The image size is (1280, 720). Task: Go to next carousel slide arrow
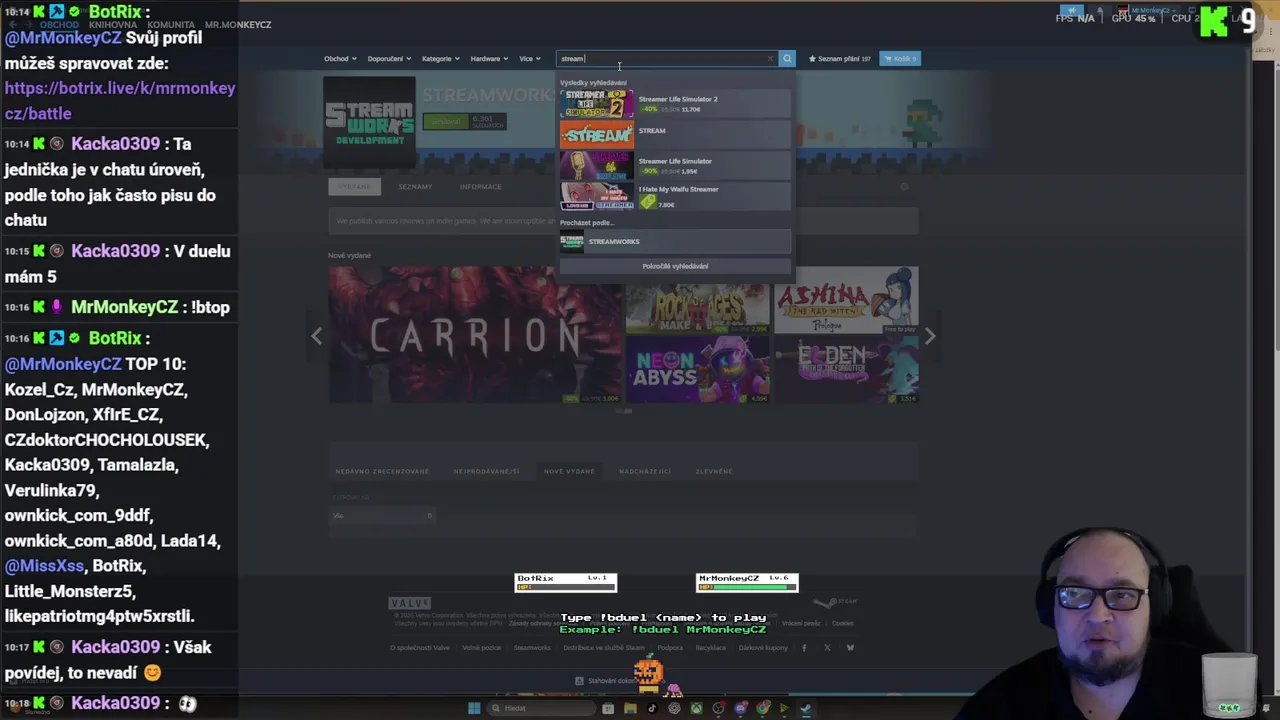(x=930, y=336)
